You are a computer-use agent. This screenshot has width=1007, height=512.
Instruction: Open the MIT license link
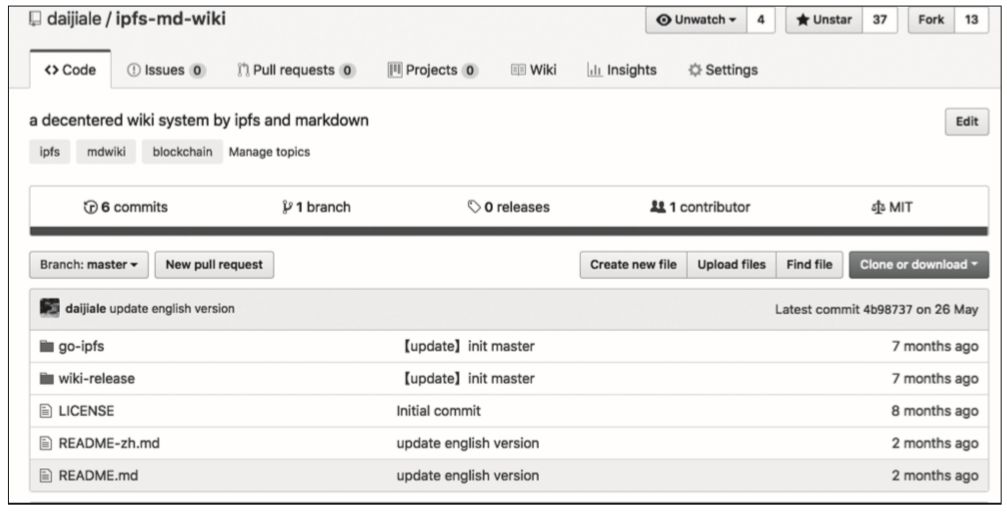[892, 207]
